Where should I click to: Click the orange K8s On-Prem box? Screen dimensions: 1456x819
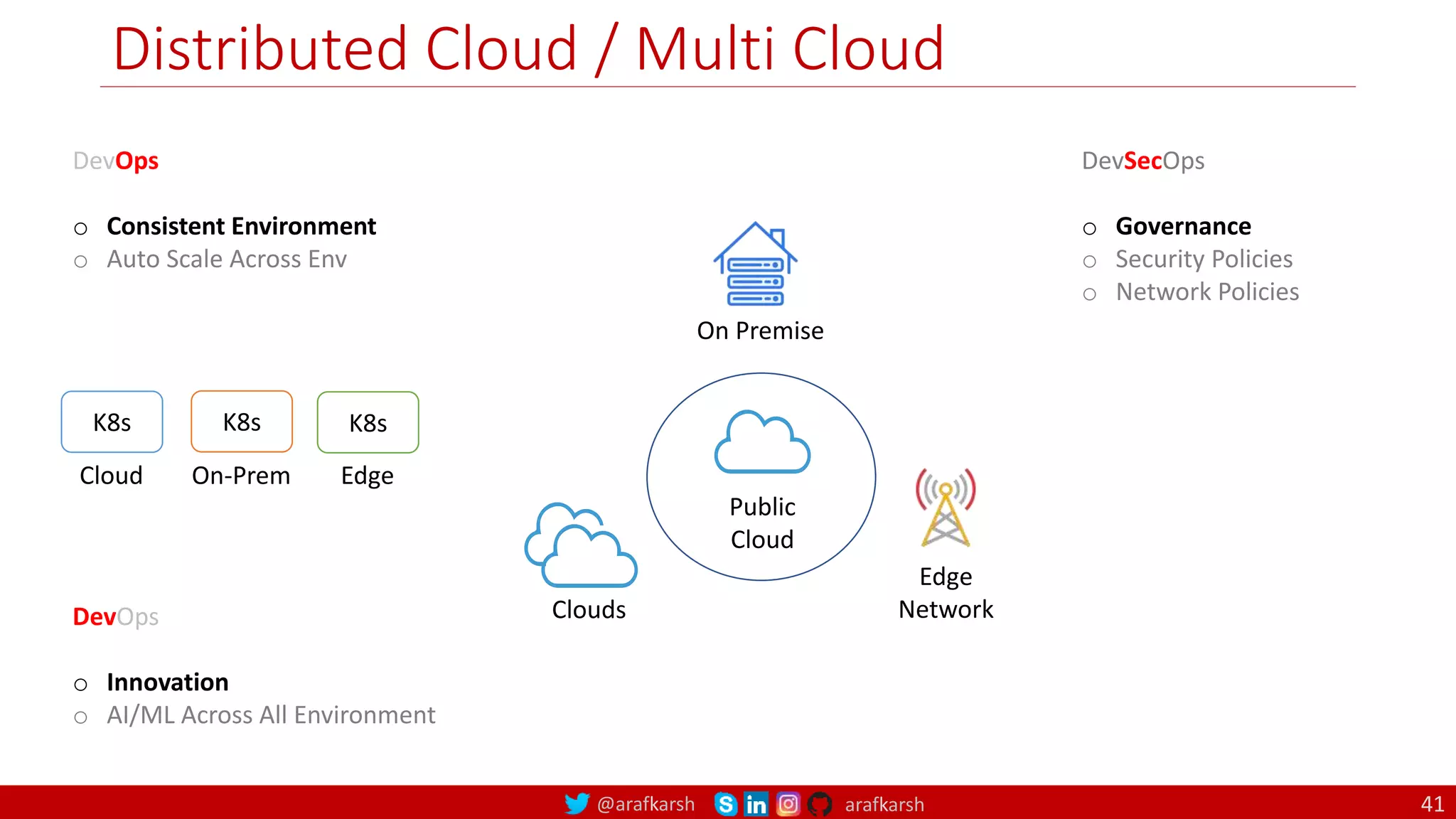click(242, 422)
